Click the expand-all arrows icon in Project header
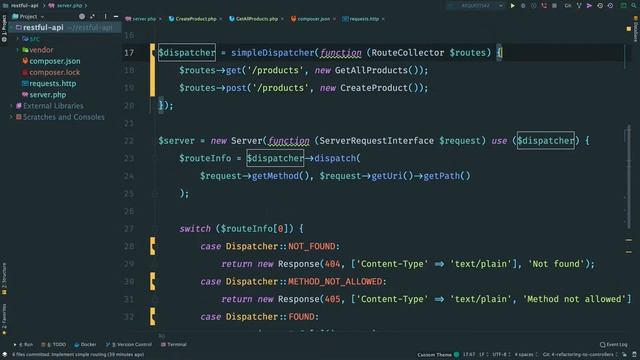Screen dimensions: 640x360 93,16
